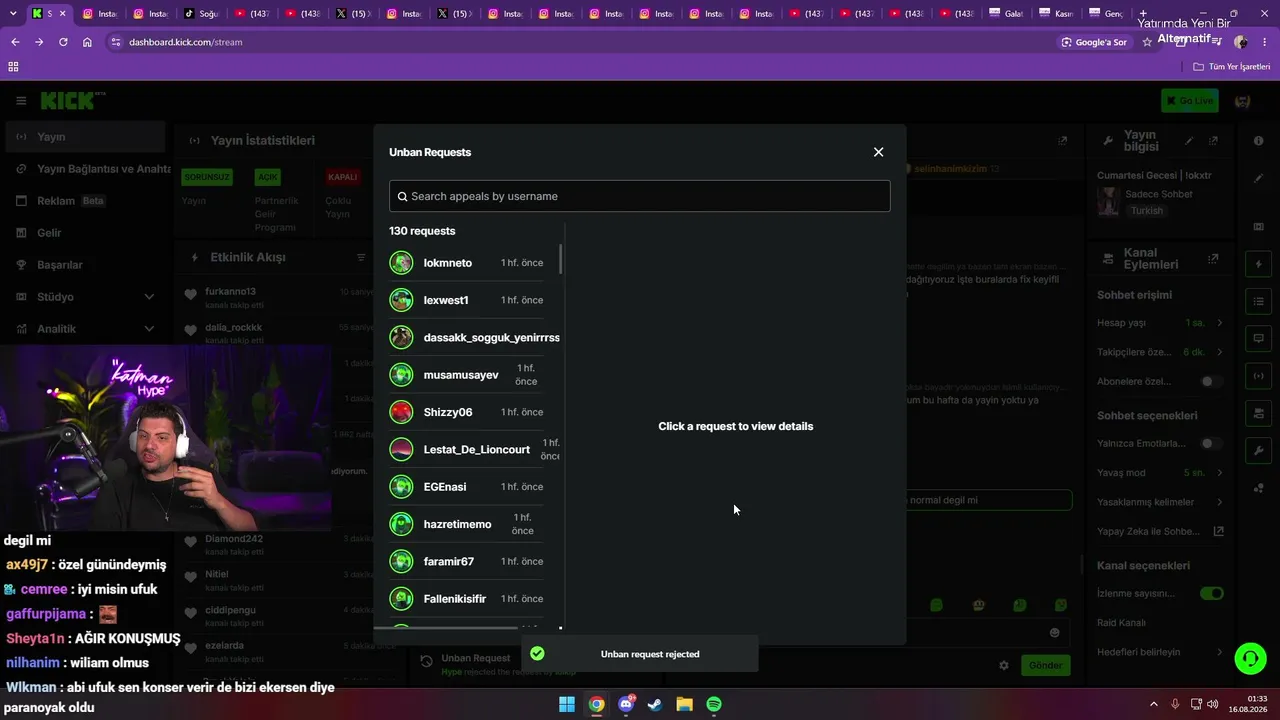Screen dimensions: 1280x720
Task: Select dassakk_sogguk_yenirrrss request row
Action: (473, 337)
